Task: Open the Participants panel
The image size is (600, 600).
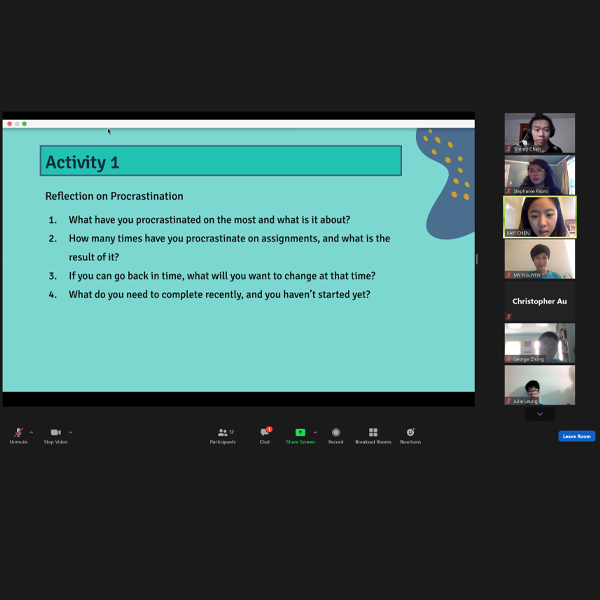Action: pos(223,436)
